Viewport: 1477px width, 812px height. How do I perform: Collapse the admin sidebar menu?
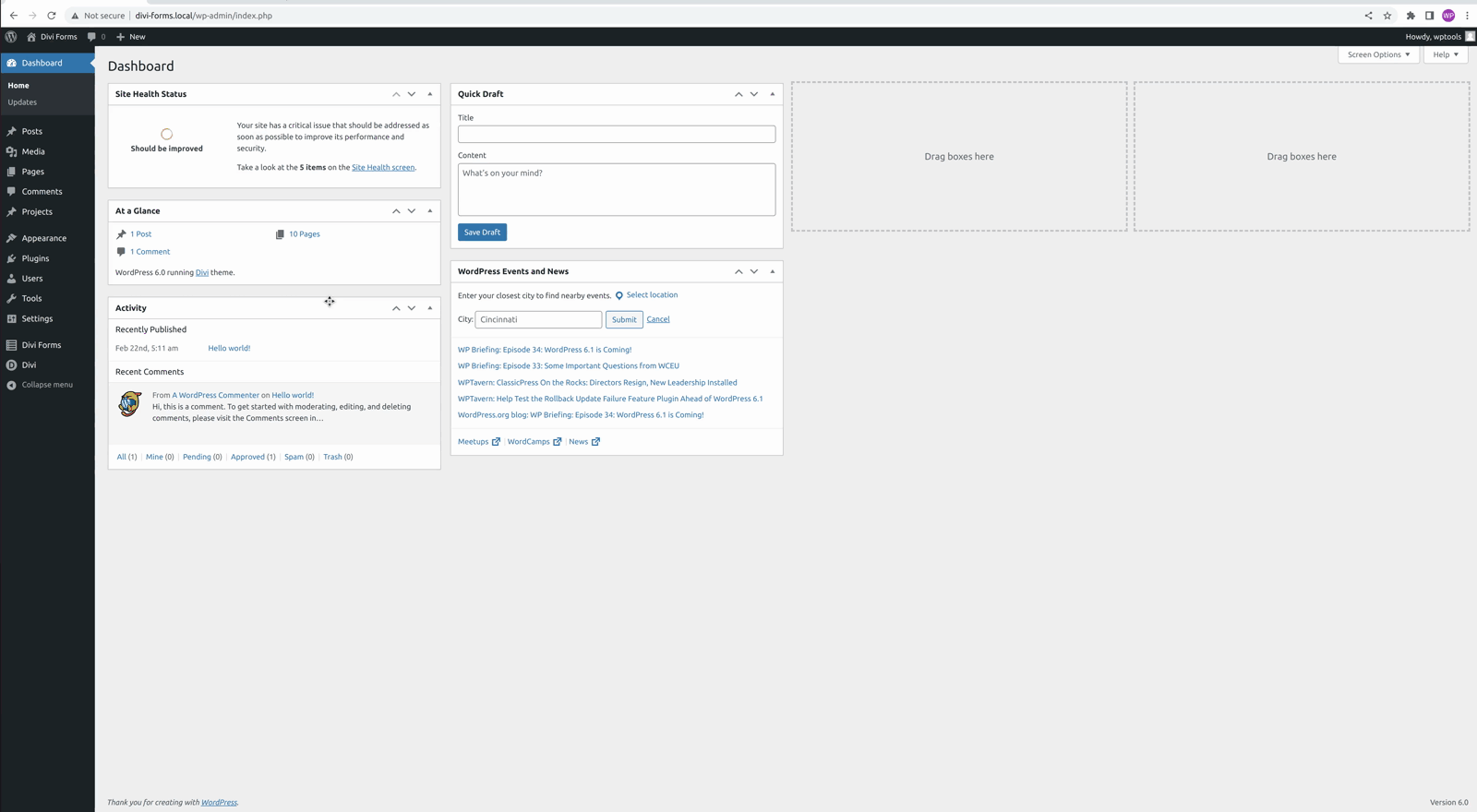click(39, 385)
